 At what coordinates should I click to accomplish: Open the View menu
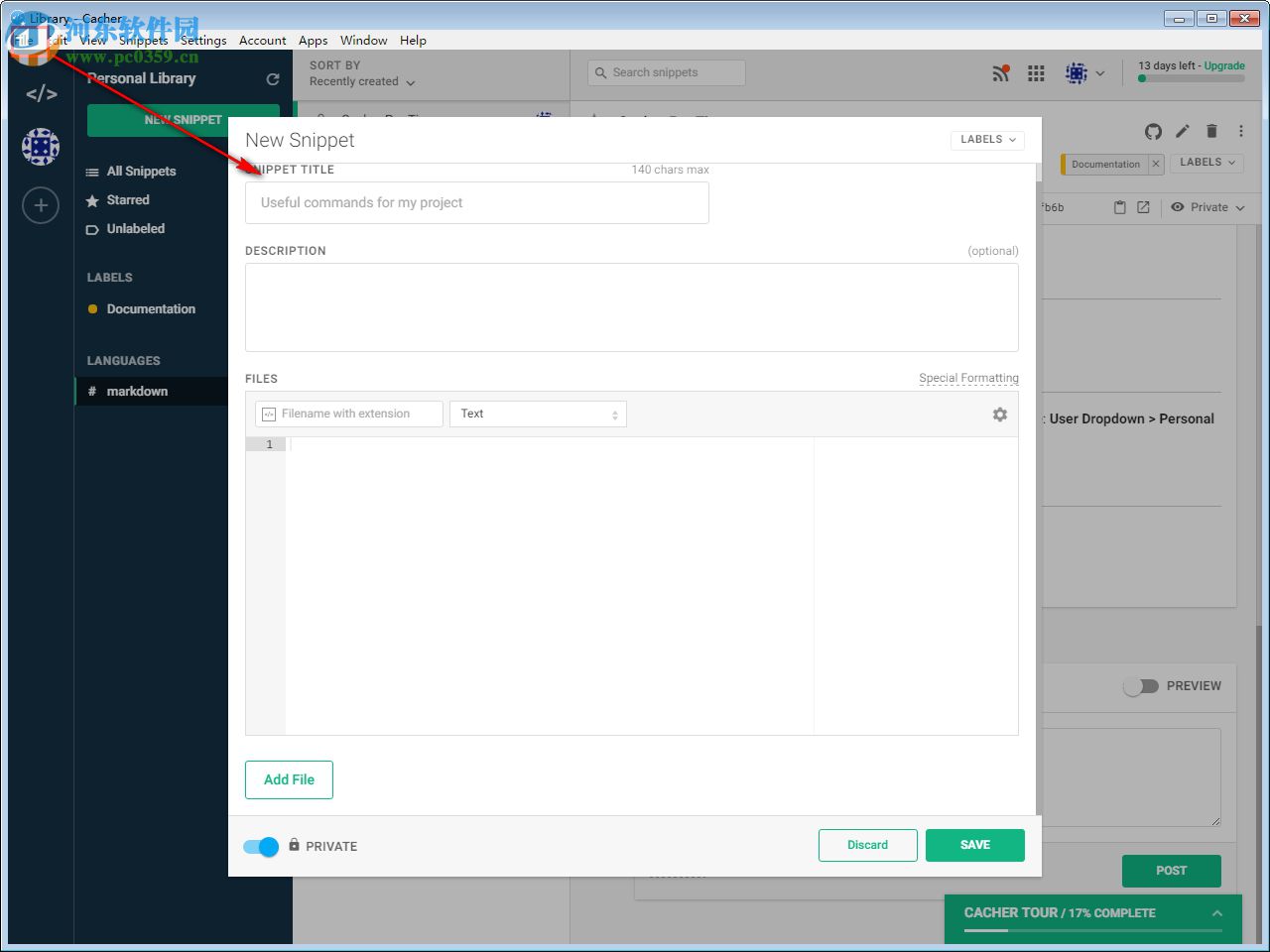pyautogui.click(x=93, y=41)
